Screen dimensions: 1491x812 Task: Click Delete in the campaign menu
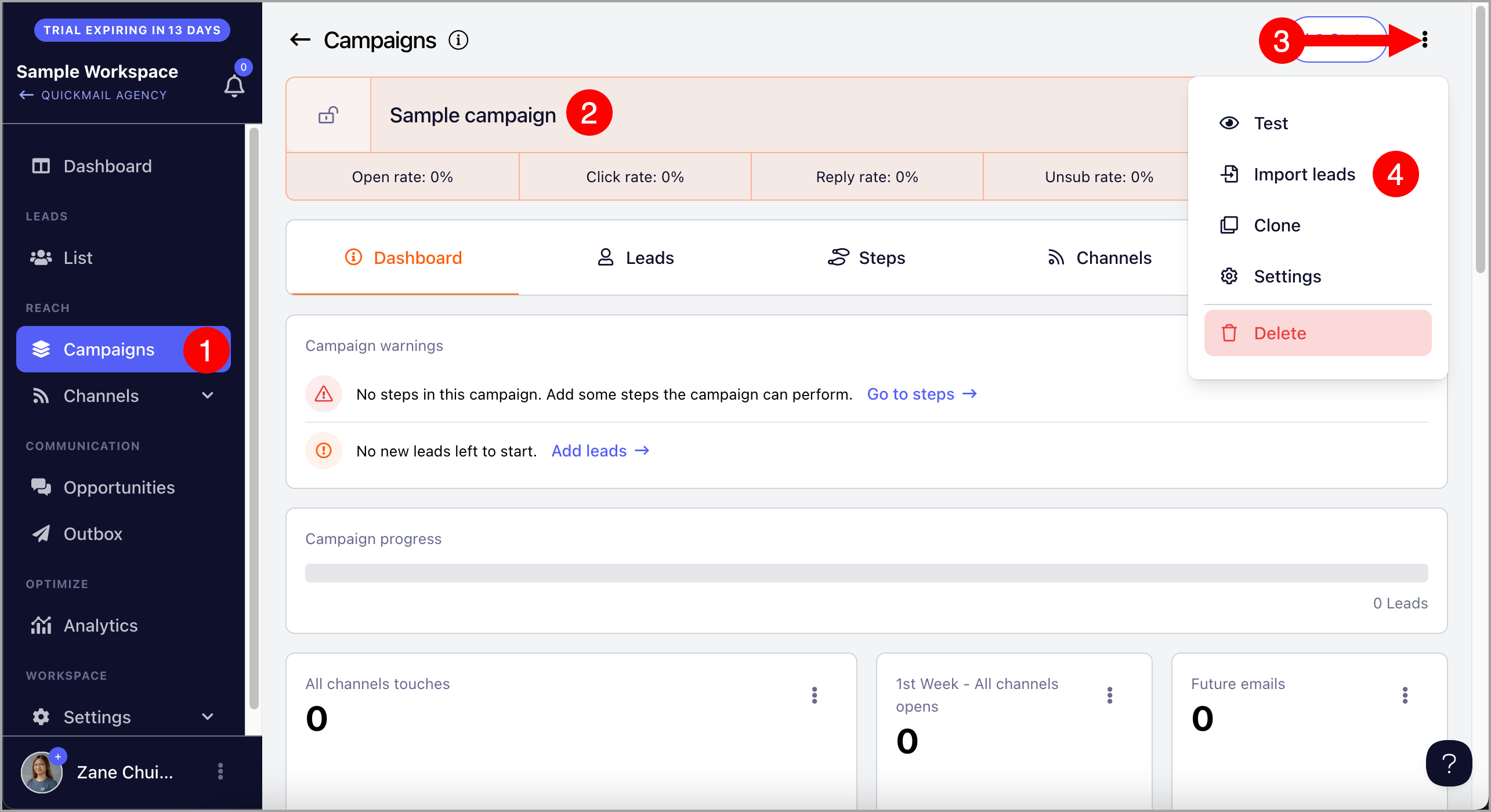tap(1318, 333)
